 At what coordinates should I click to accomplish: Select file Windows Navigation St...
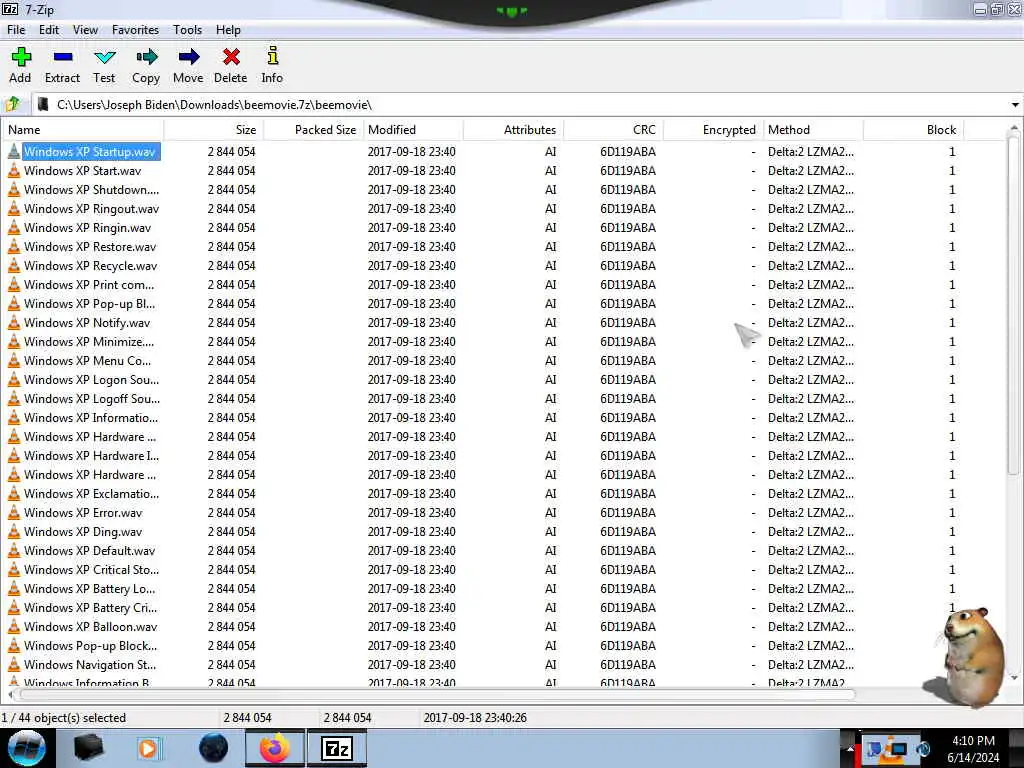click(x=90, y=664)
